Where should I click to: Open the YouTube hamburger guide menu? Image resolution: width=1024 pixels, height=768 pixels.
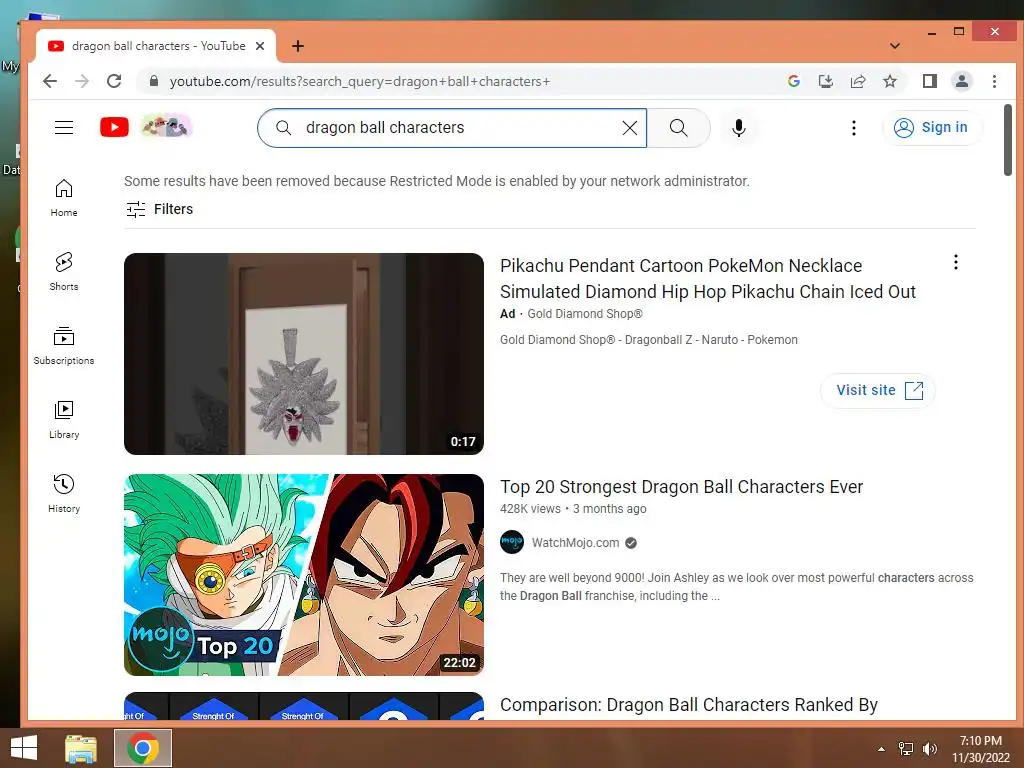[x=64, y=127]
